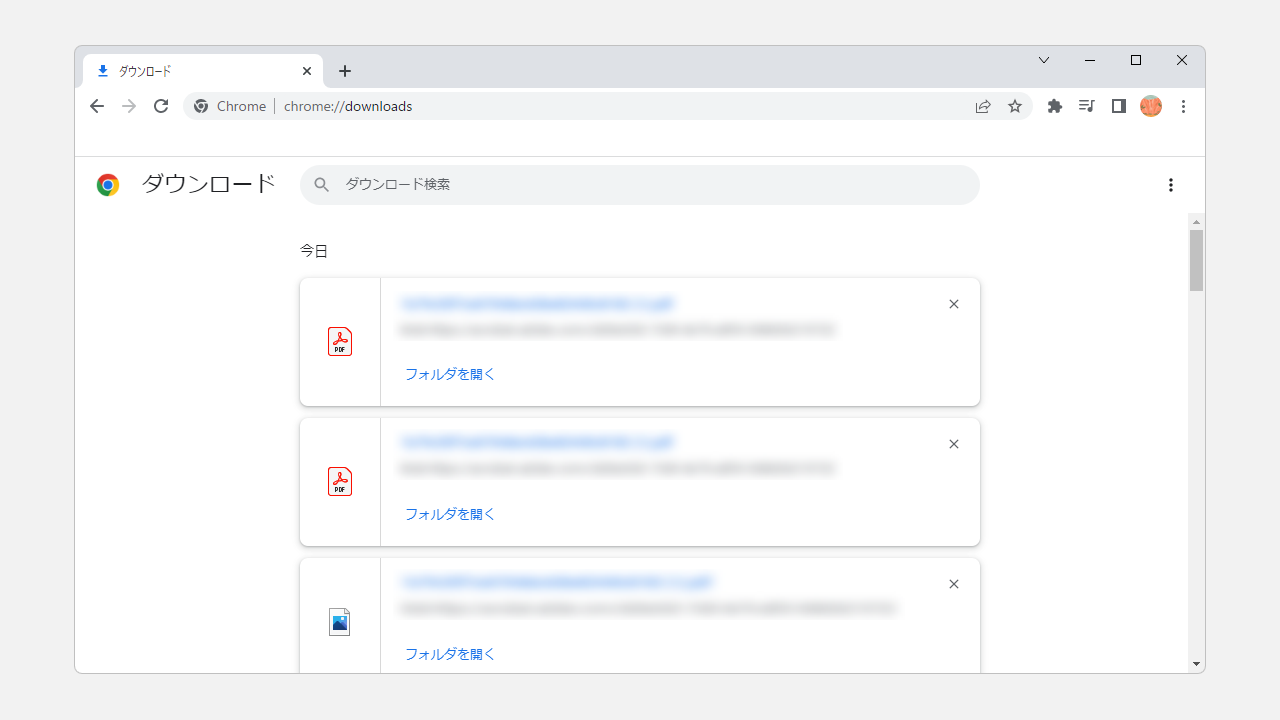Click the 今日 date heading
Viewport: 1280px width, 720px height.
[314, 251]
